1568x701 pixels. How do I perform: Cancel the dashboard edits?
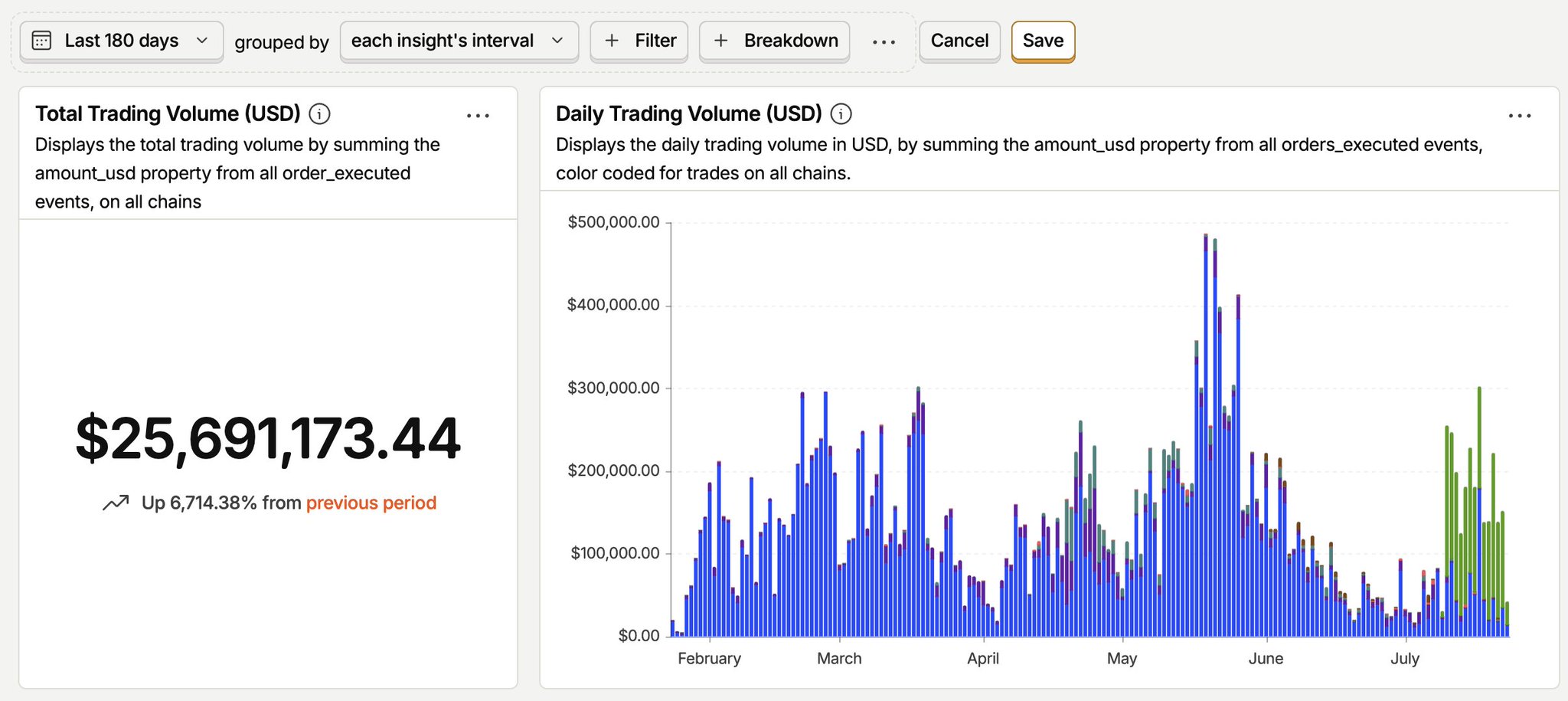click(960, 41)
